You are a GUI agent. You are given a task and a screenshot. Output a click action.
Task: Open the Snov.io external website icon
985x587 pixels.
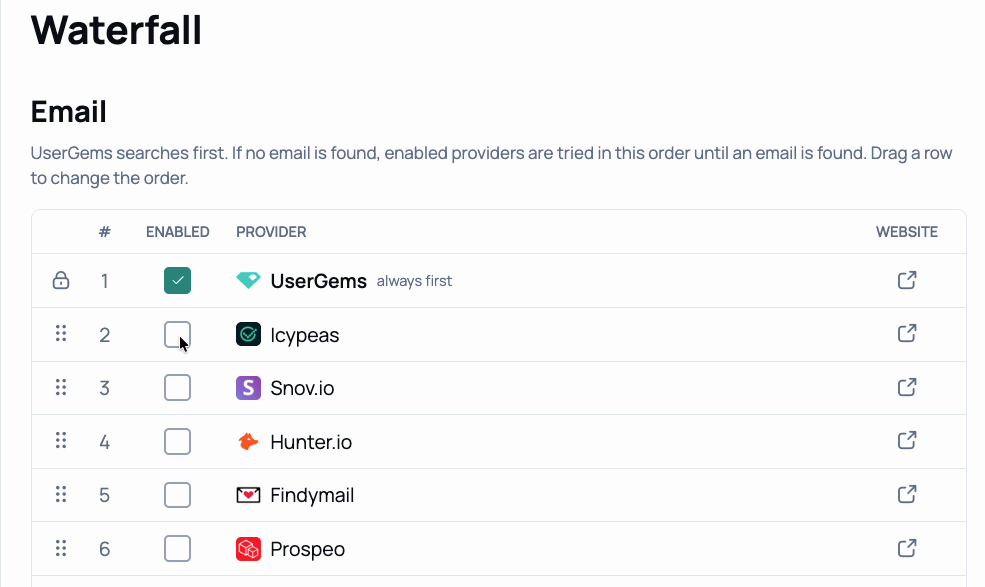[906, 388]
